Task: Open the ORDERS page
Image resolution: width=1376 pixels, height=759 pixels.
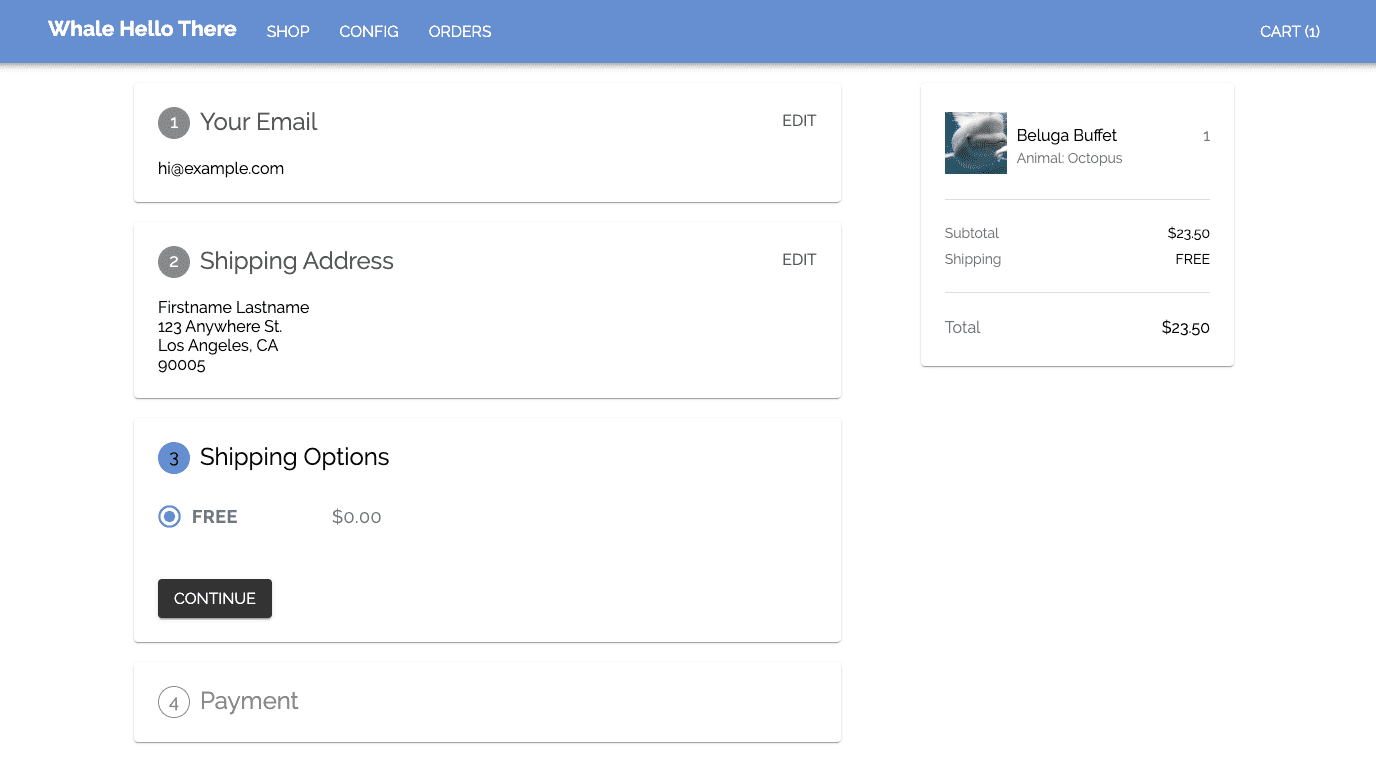Action: (460, 32)
